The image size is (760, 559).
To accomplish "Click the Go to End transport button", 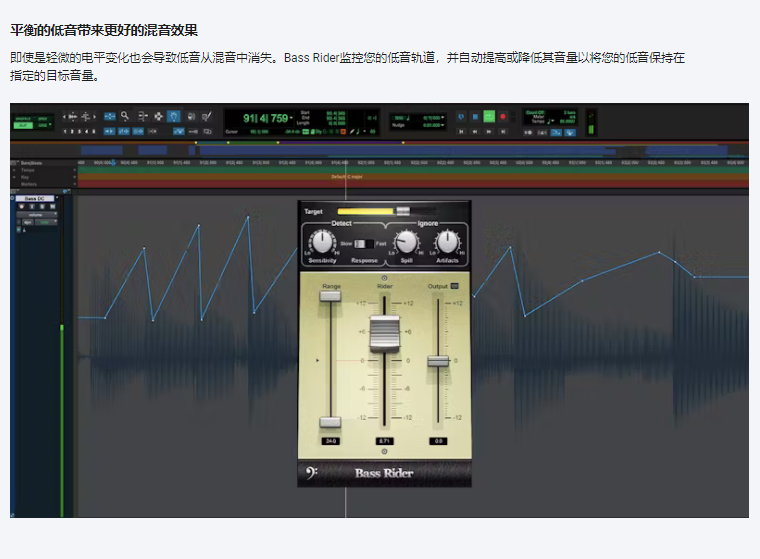I will pos(503,132).
